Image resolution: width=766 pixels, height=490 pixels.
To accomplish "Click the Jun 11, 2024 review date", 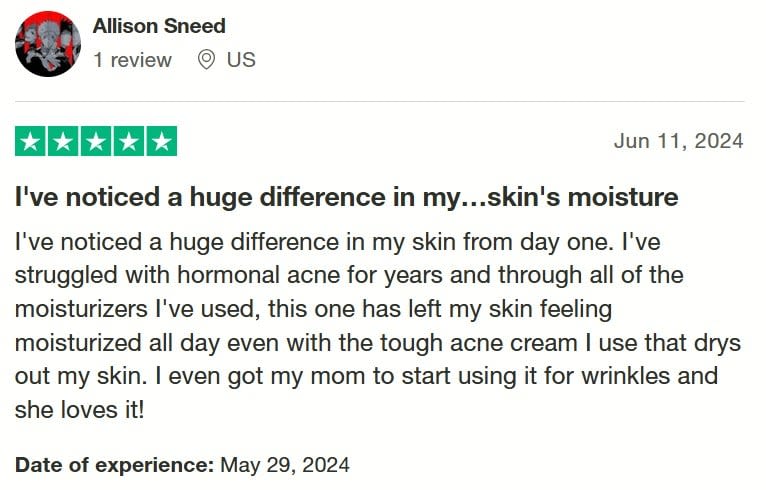I will click(x=678, y=141).
